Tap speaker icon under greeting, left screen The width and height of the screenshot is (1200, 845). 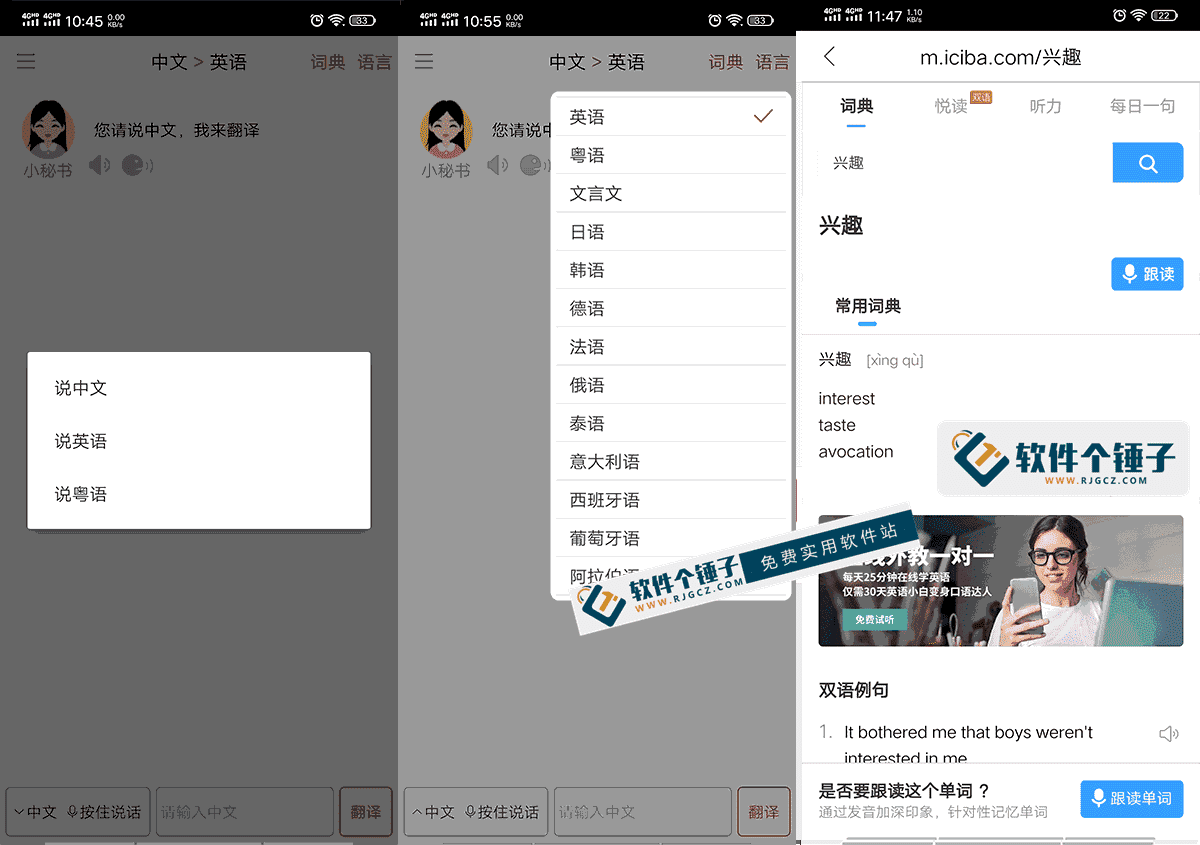(x=99, y=165)
